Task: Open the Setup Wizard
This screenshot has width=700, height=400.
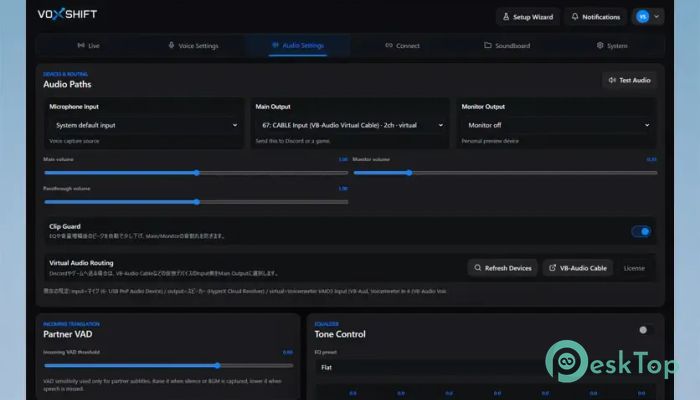Action: [x=528, y=17]
